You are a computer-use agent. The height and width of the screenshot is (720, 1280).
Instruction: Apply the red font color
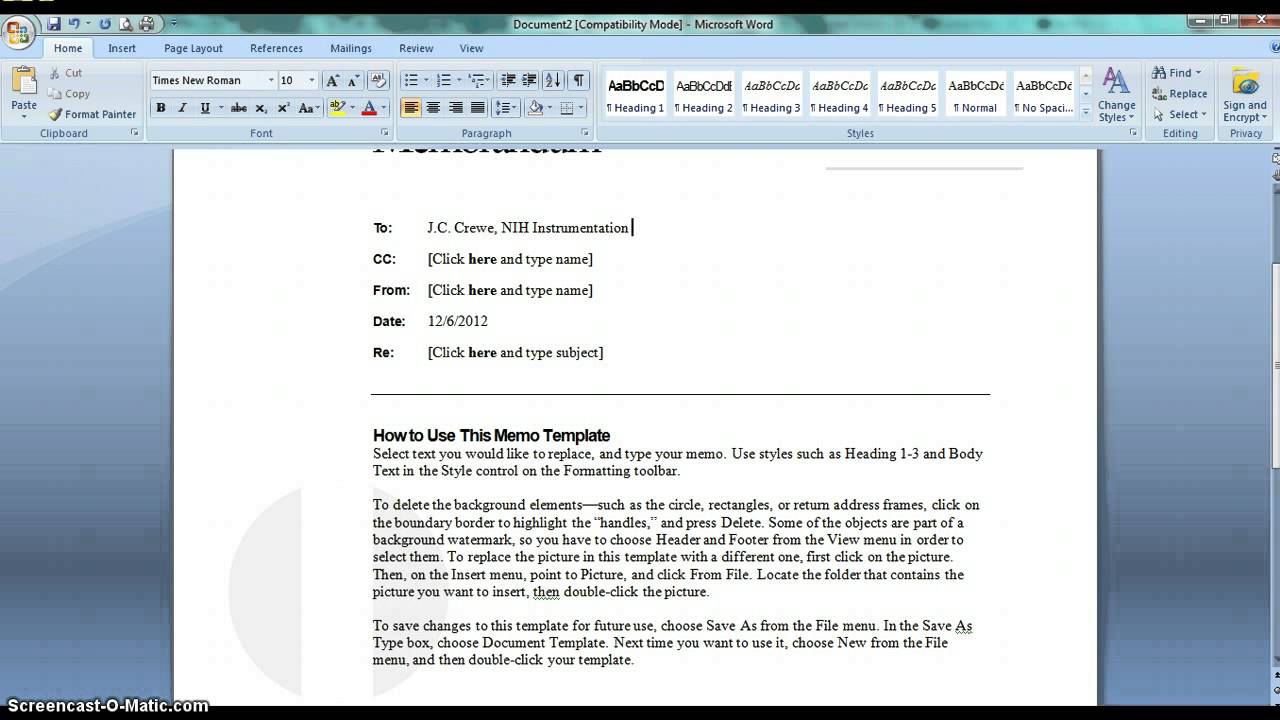coord(369,108)
